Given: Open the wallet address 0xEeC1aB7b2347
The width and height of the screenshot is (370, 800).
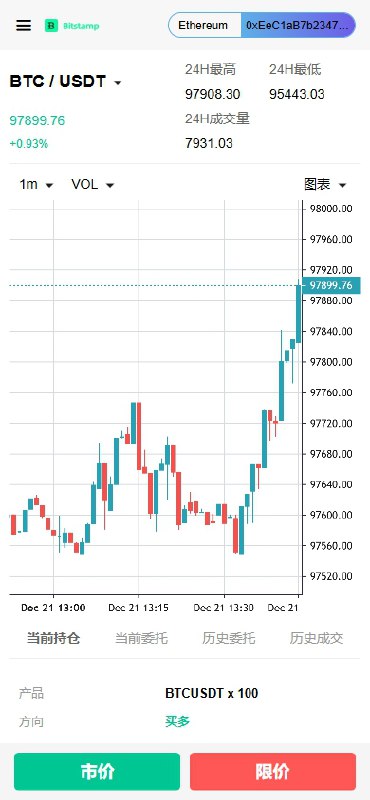Looking at the screenshot, I should click(298, 26).
